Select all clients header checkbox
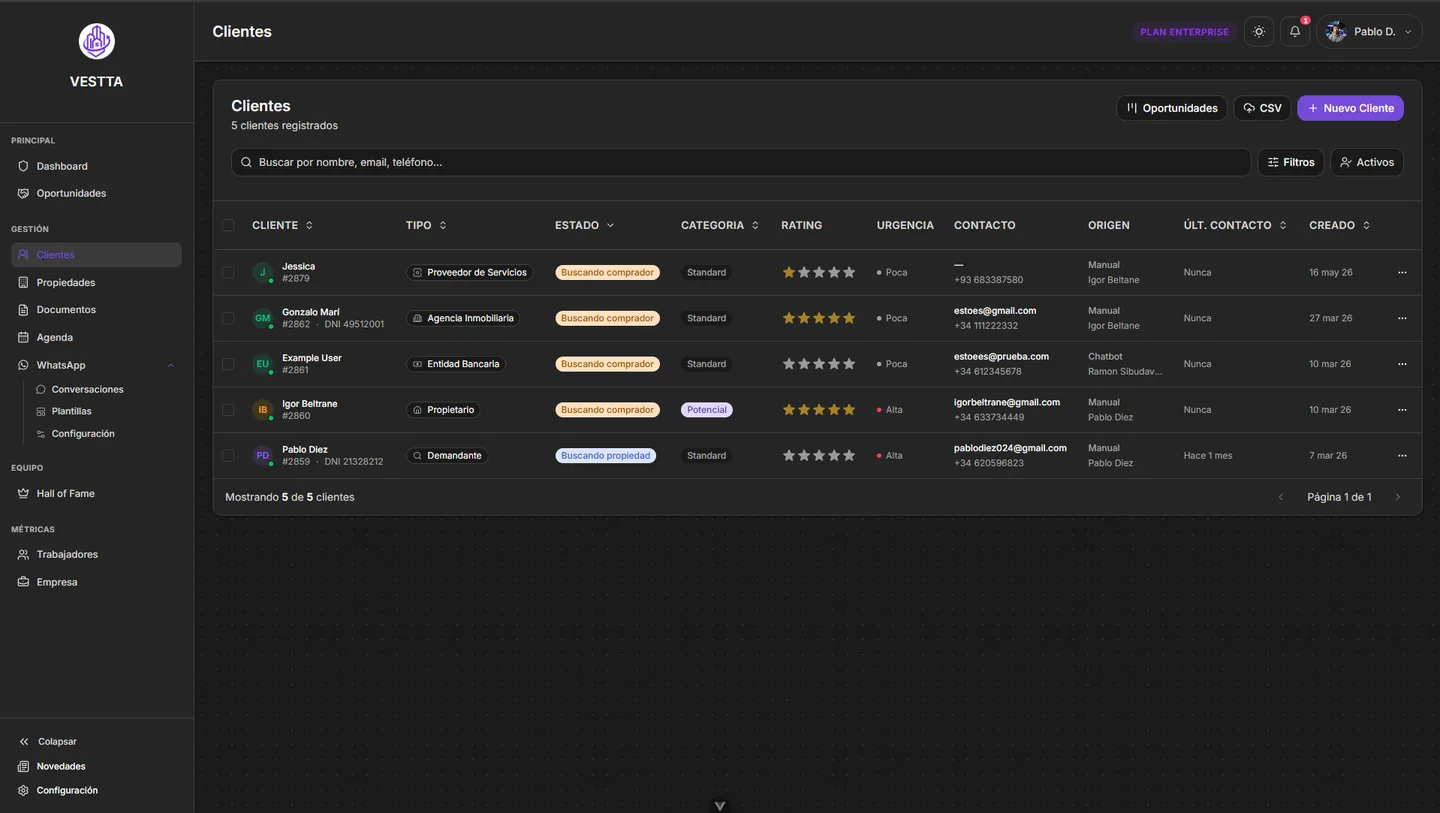Screen dimensions: 1440x813 228,225
